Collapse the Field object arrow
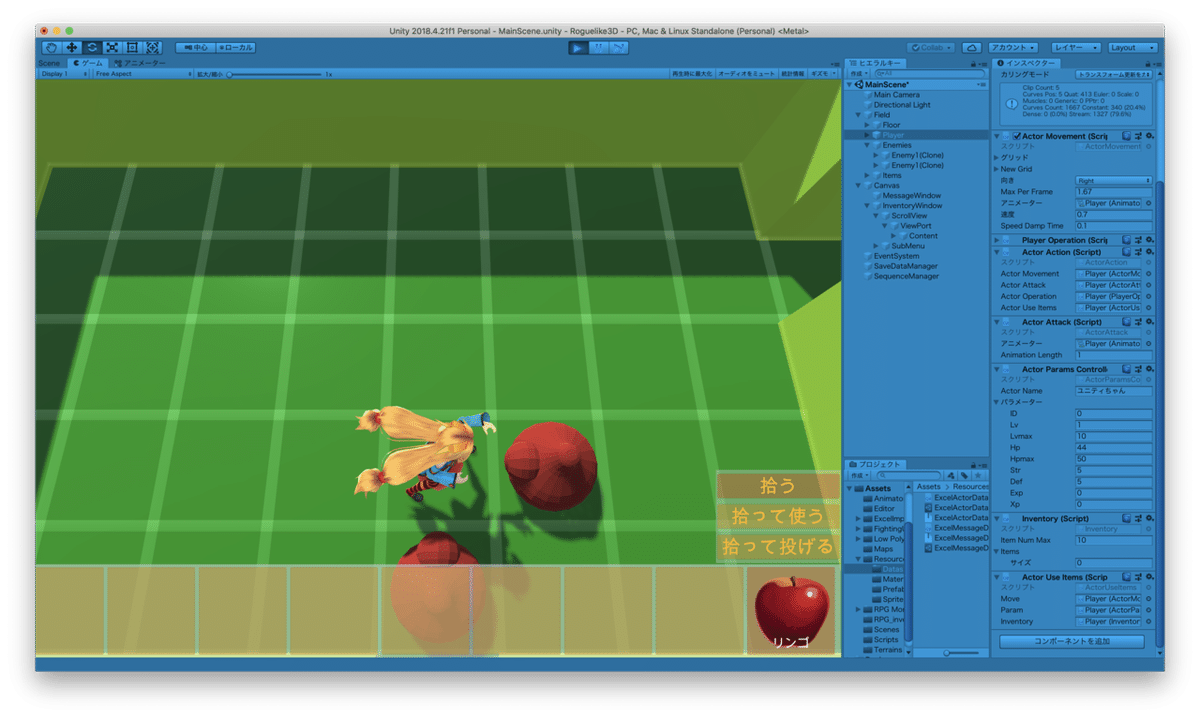 (858, 115)
